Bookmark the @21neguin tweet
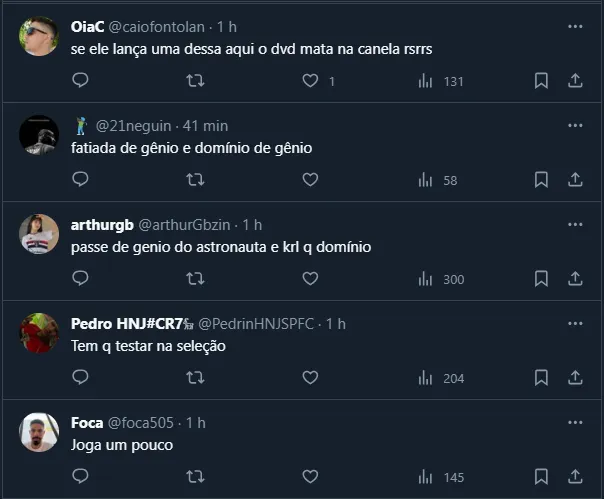The image size is (604, 499). coord(541,180)
